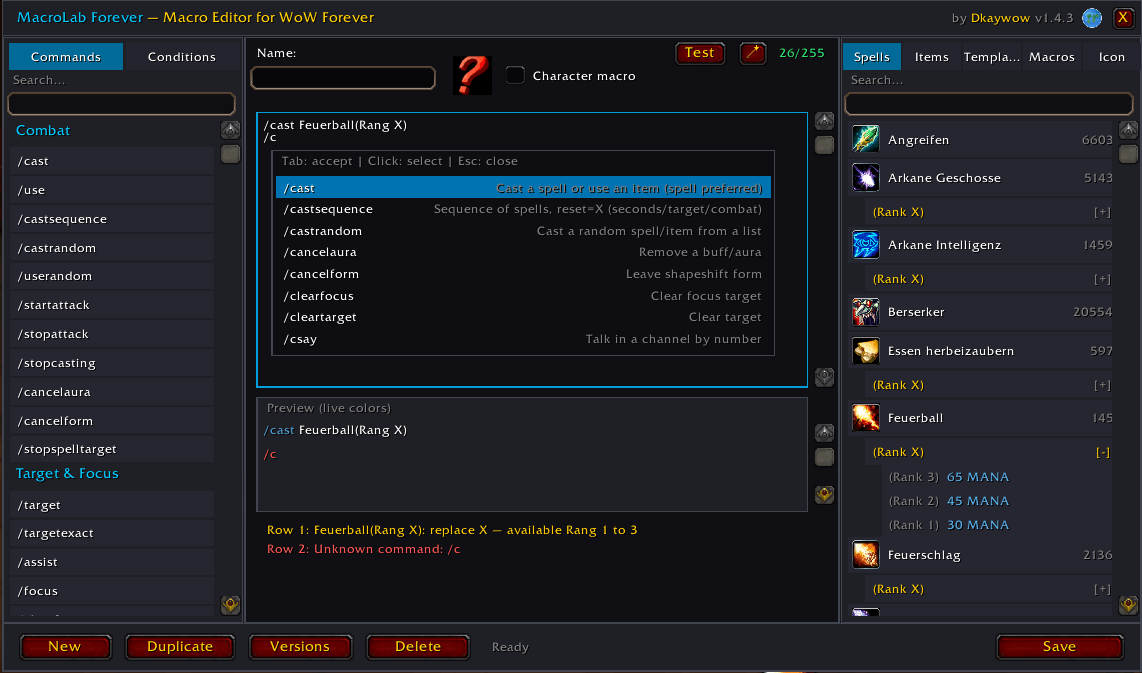Expand the rank list under Feuerschlag

click(x=1102, y=589)
